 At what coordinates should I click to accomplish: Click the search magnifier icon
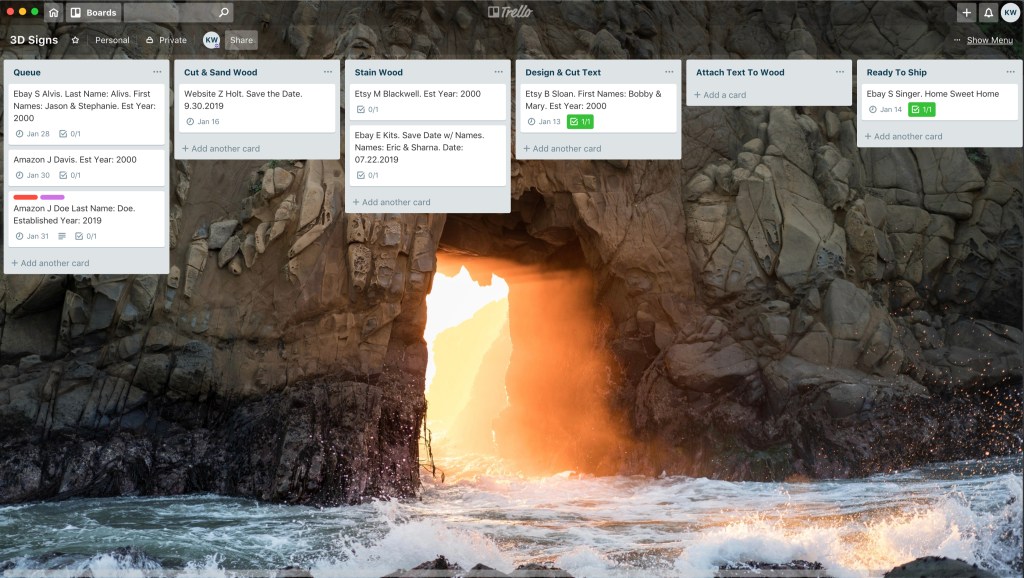pyautogui.click(x=223, y=13)
